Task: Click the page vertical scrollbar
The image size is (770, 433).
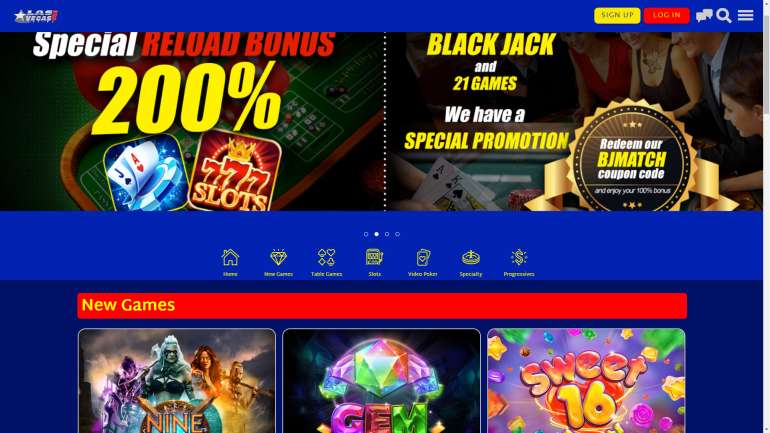Action: 767,216
